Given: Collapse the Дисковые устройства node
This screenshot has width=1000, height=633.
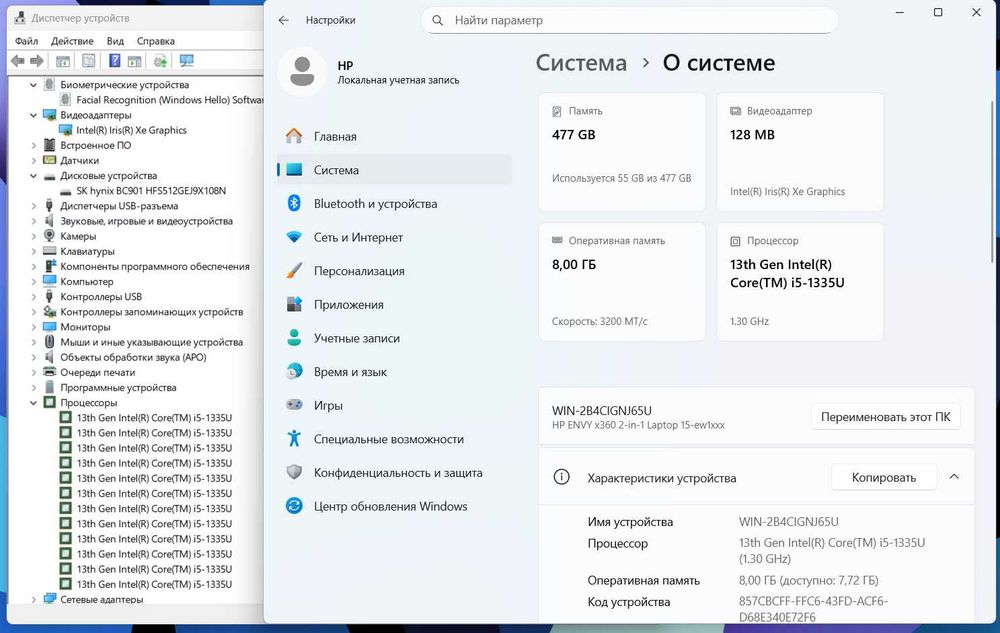Looking at the screenshot, I should click(33, 176).
